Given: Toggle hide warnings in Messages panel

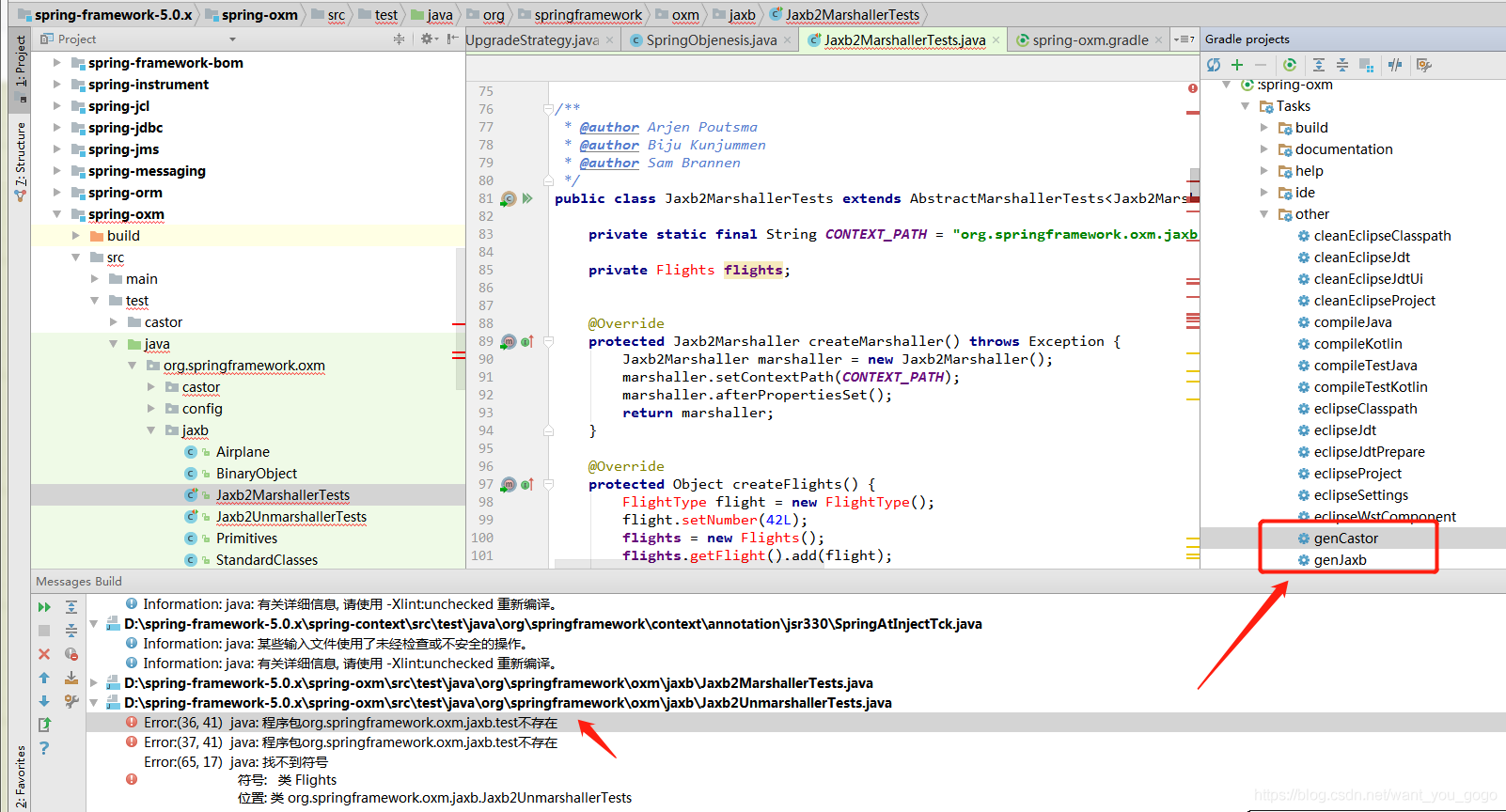Looking at the screenshot, I should [x=71, y=654].
